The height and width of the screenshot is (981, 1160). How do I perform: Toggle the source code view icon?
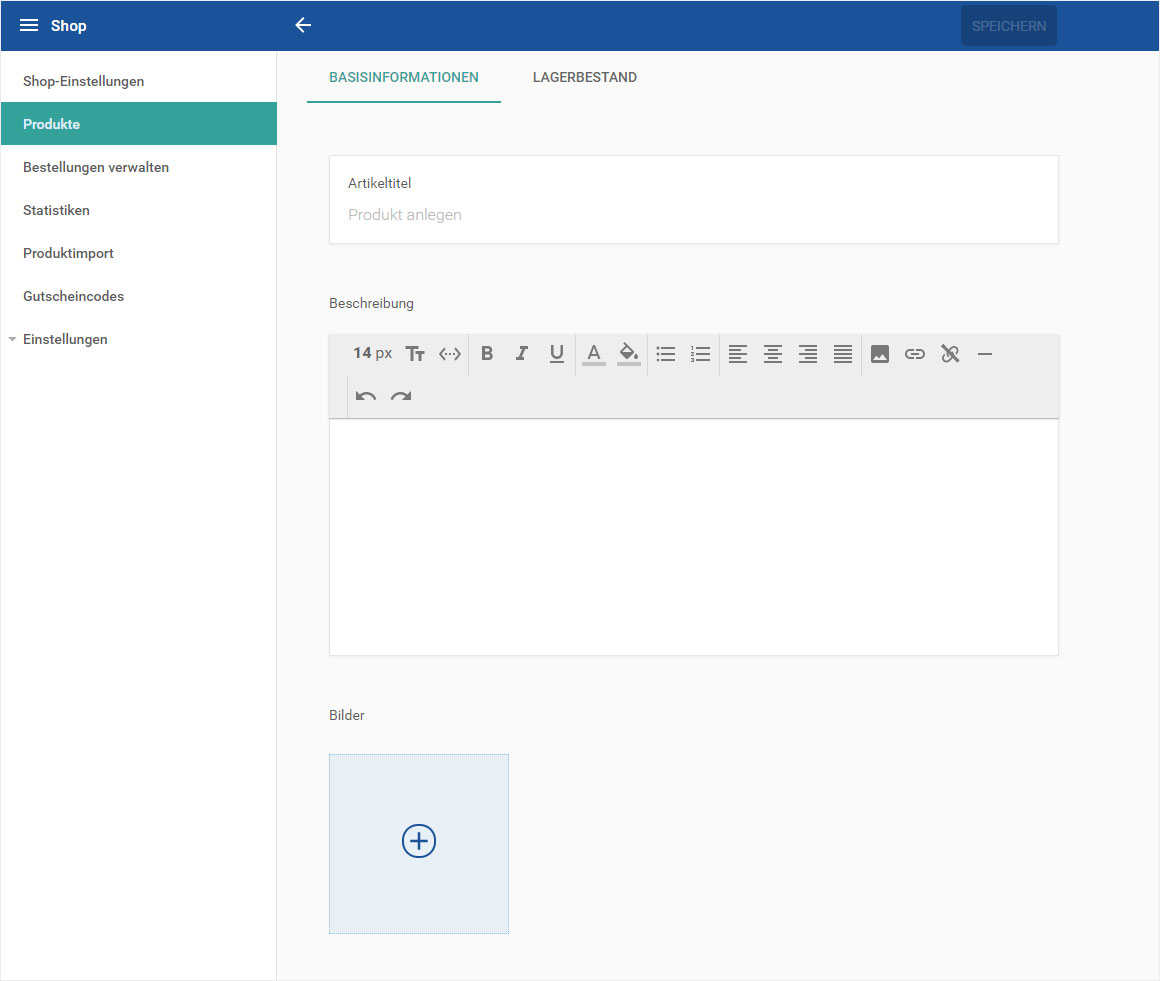click(450, 354)
